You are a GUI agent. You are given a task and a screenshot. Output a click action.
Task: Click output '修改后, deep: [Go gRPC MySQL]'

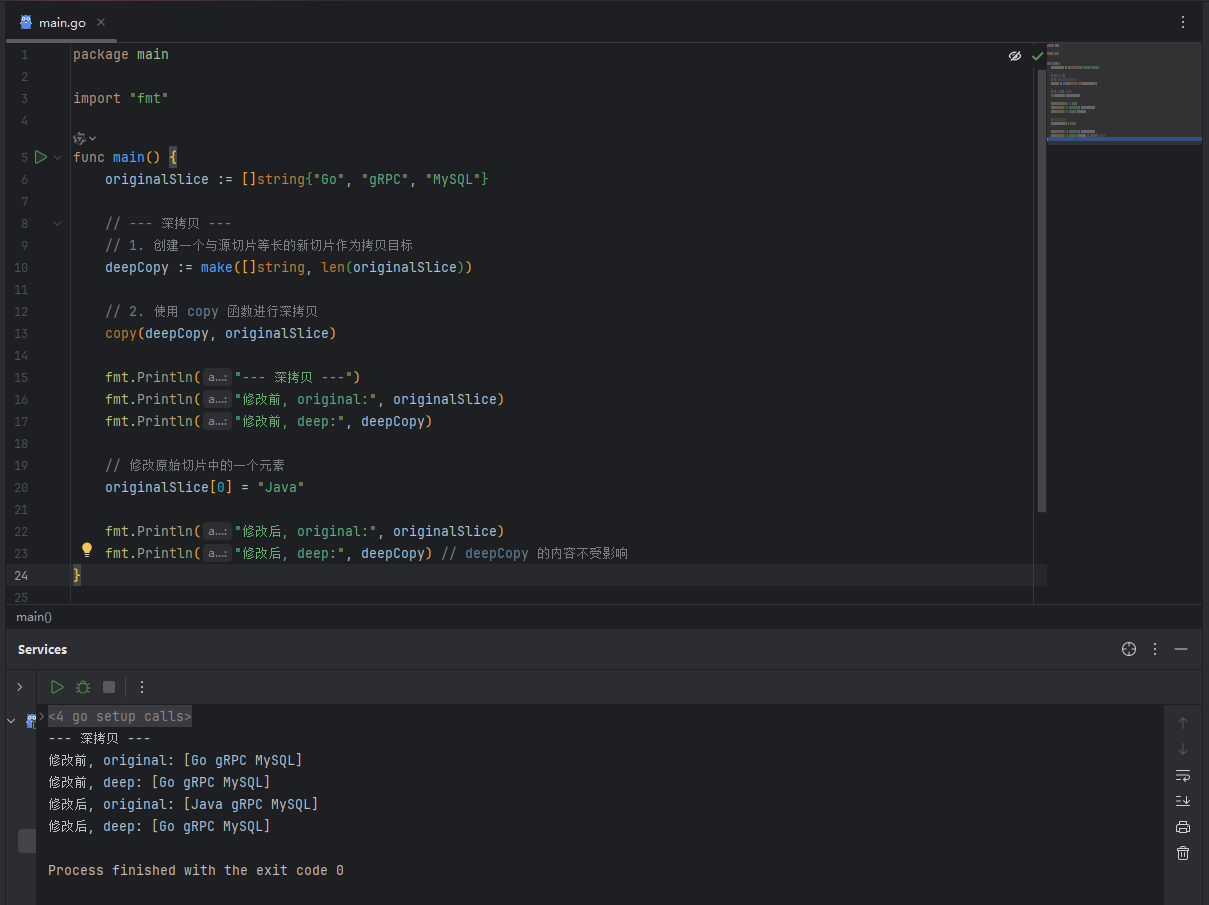point(159,826)
